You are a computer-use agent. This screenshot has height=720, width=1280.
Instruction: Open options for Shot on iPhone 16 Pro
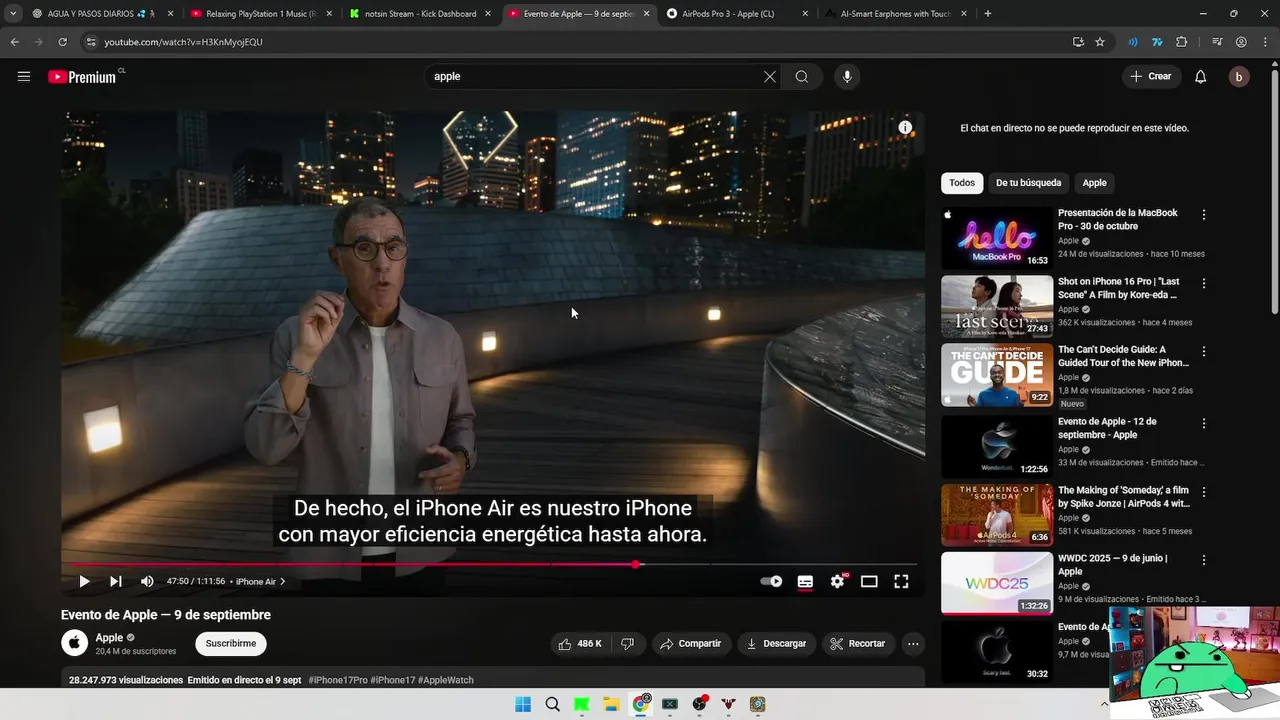click(1204, 283)
